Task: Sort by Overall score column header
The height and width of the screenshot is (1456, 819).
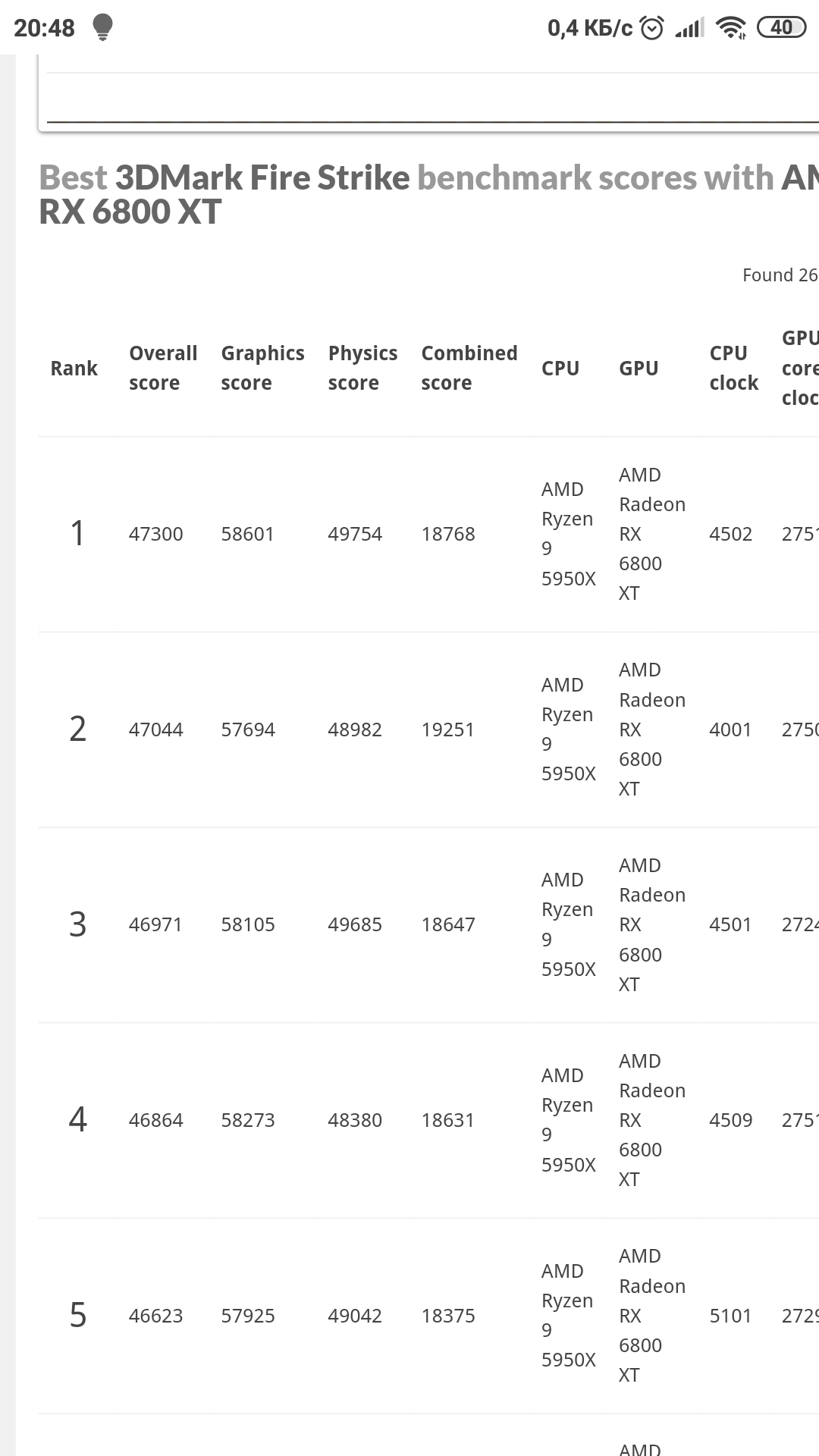Action: 162,368
